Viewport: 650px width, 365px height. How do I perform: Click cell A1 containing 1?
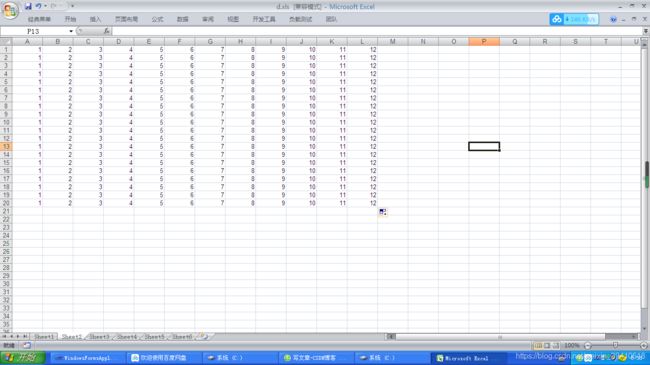(x=27, y=49)
